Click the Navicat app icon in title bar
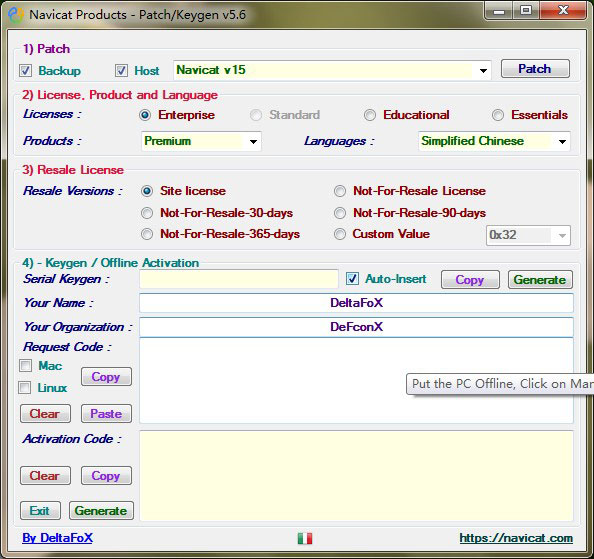Viewport: 594px width, 559px height. pyautogui.click(x=16, y=15)
